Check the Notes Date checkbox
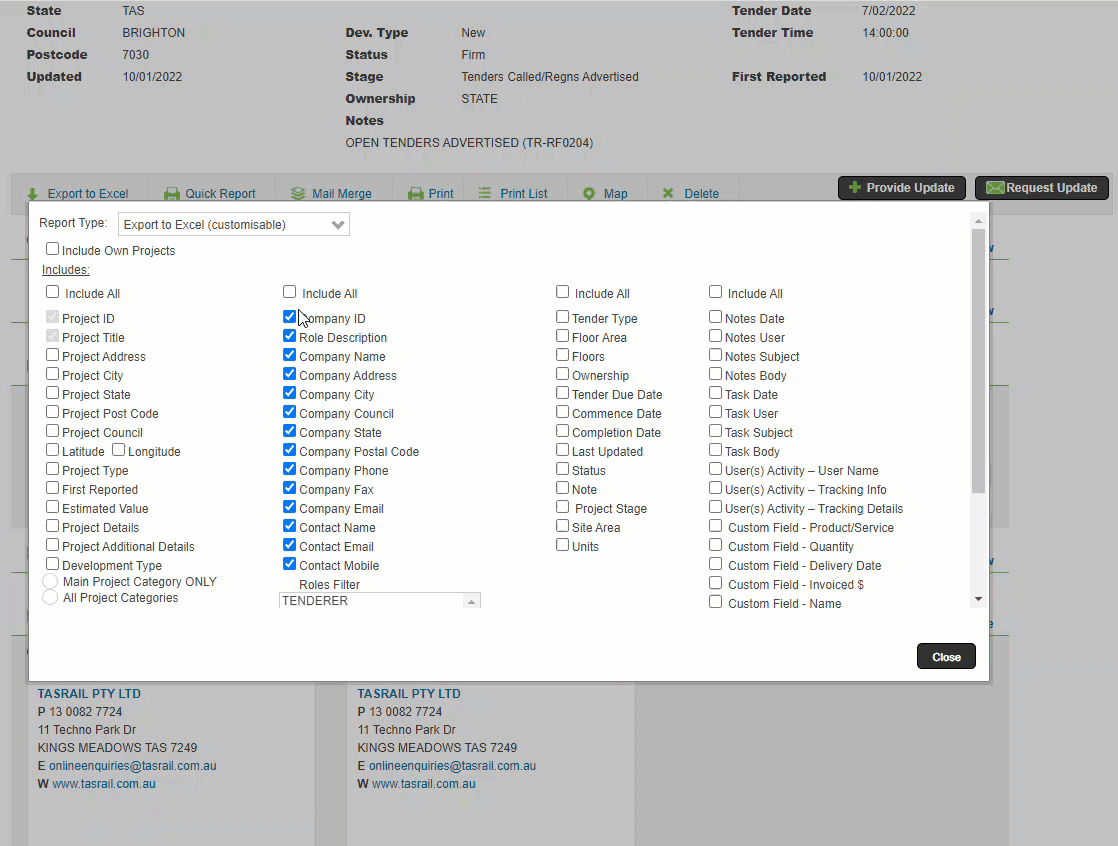Screen dimensions: 1118x846 tap(715, 316)
